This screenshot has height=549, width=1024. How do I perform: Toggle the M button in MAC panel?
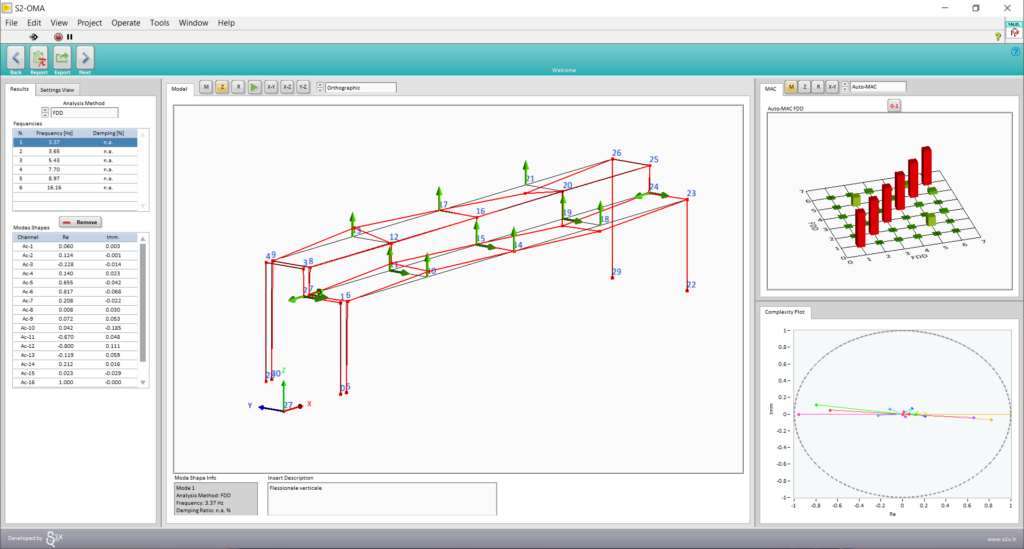[791, 87]
